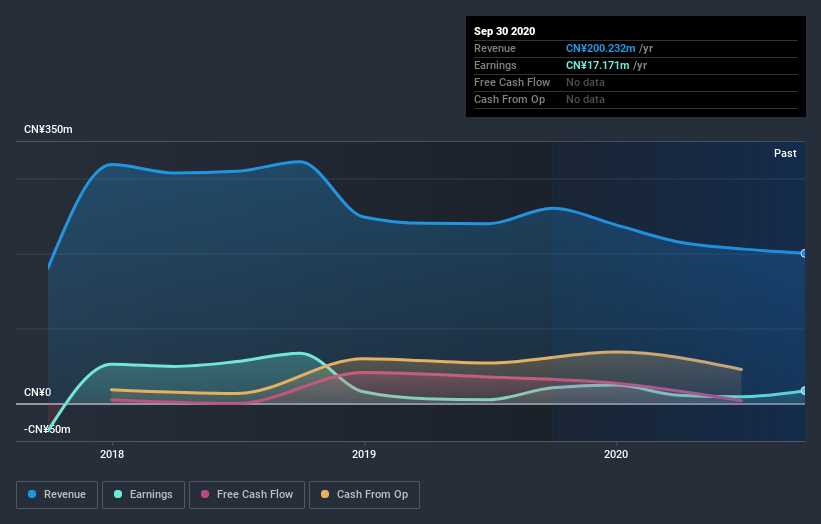This screenshot has height=524, width=821.
Task: Click the Free Cash Flow row label in the tooltip
Action: [512, 82]
